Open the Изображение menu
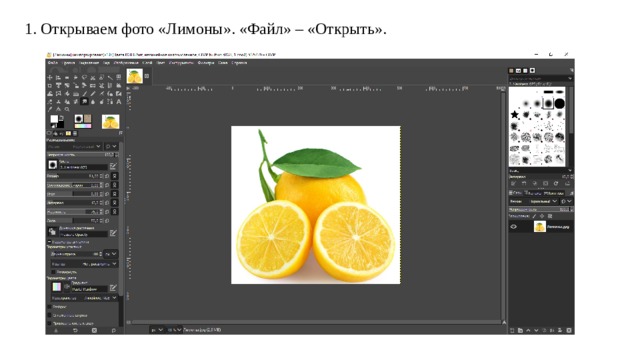The height and width of the screenshot is (360, 640). [x=126, y=63]
